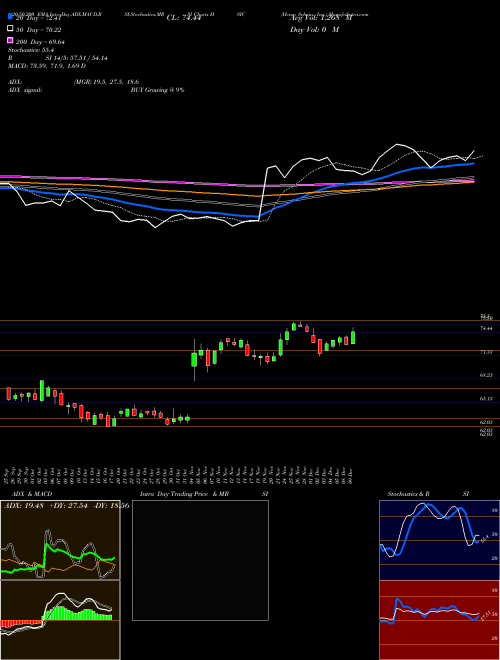Screen dimensions: 500x660
Task: Click the '(MGR) 19.5, 27.5, 18.6' ADX values
Action: 106,82
